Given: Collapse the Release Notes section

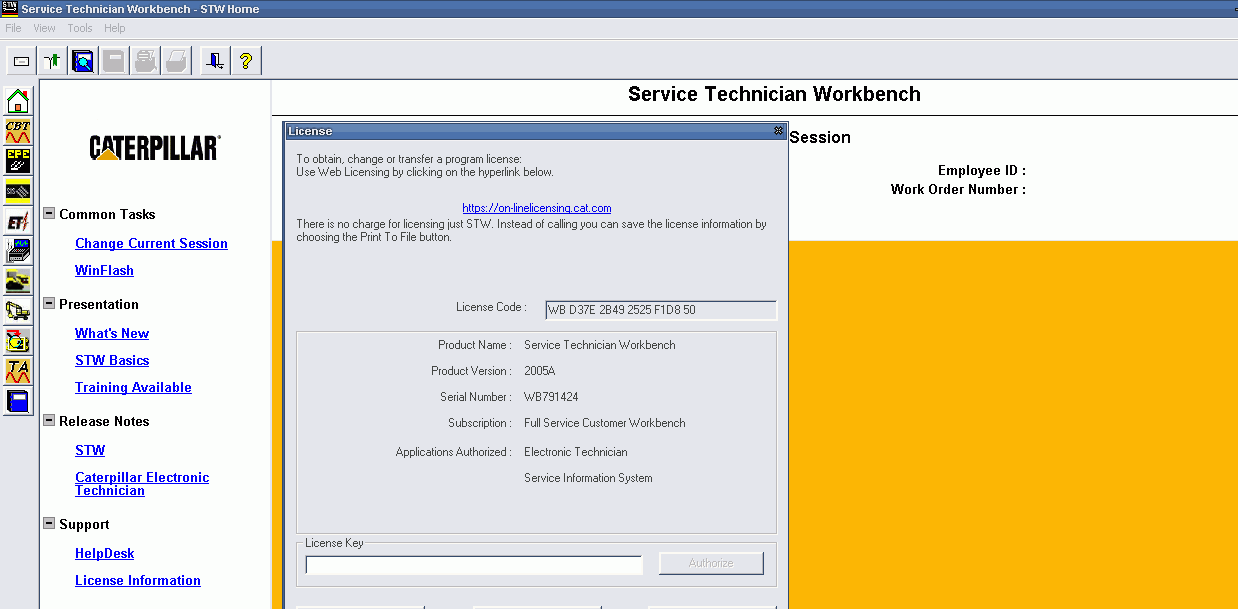Looking at the screenshot, I should [49, 420].
